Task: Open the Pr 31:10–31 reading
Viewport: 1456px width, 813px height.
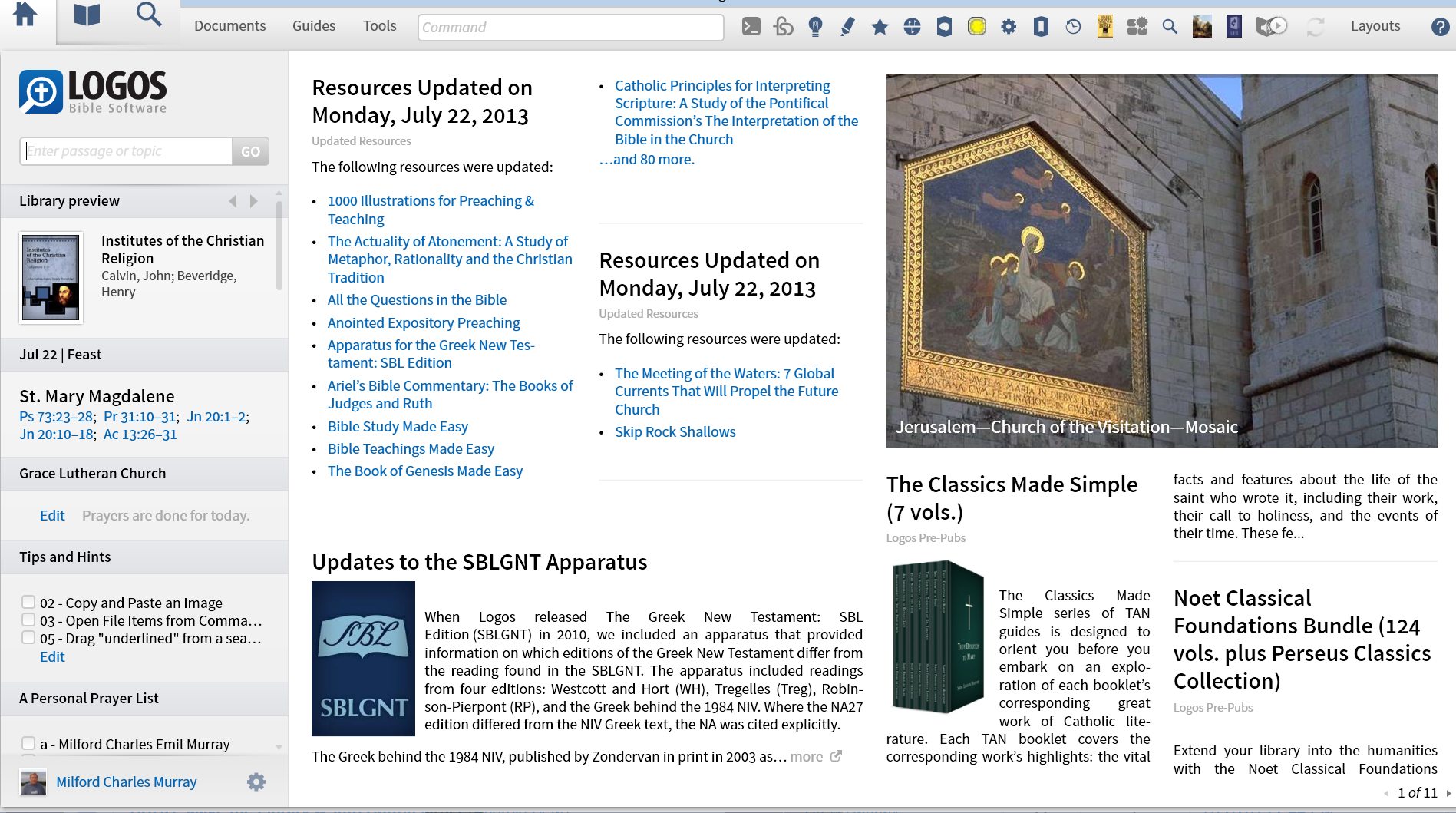Action: (x=140, y=417)
